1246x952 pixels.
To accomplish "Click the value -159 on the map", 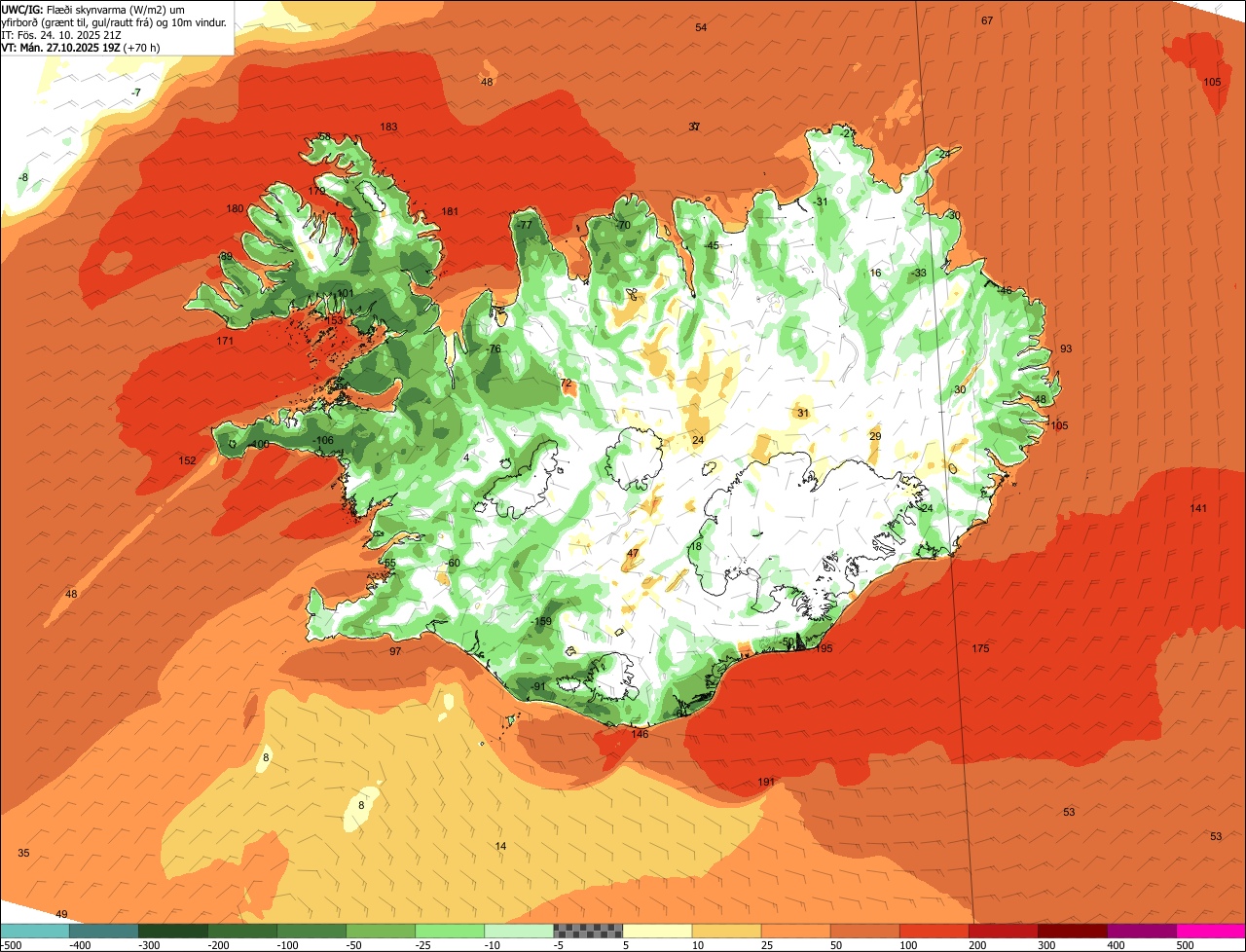I will pyautogui.click(x=541, y=622).
